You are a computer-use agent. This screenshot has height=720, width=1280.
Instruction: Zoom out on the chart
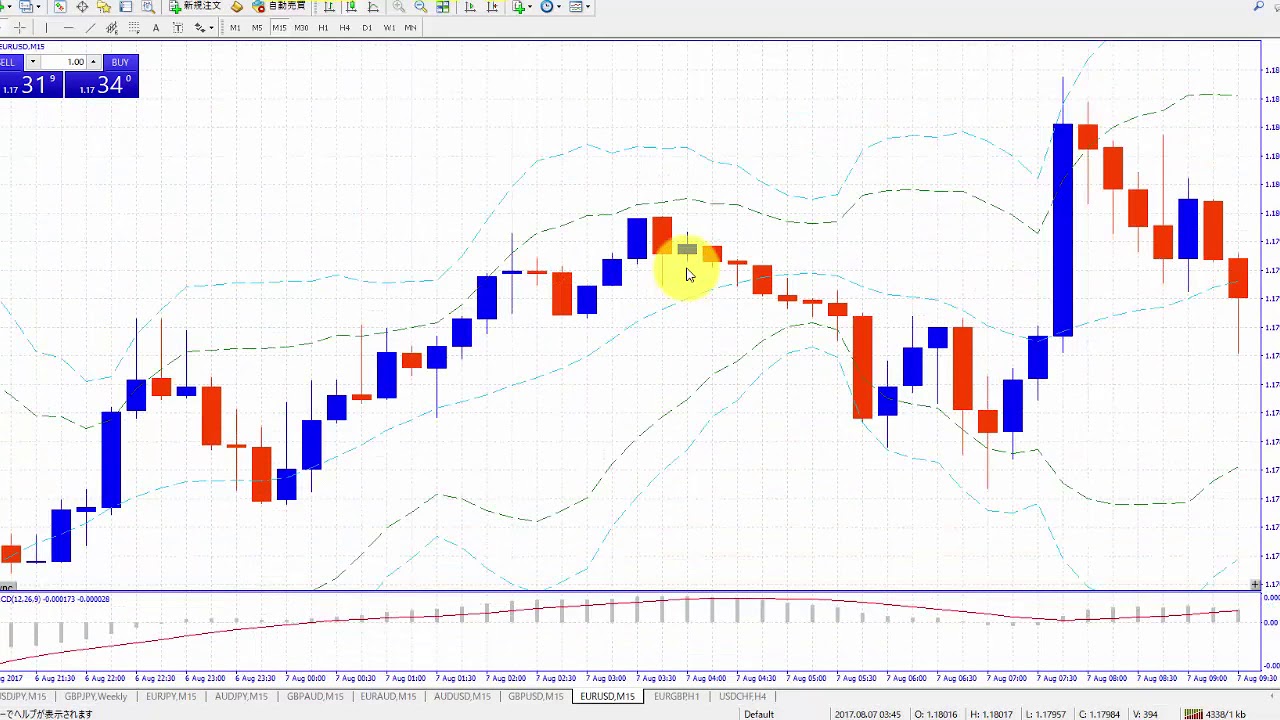[421, 7]
